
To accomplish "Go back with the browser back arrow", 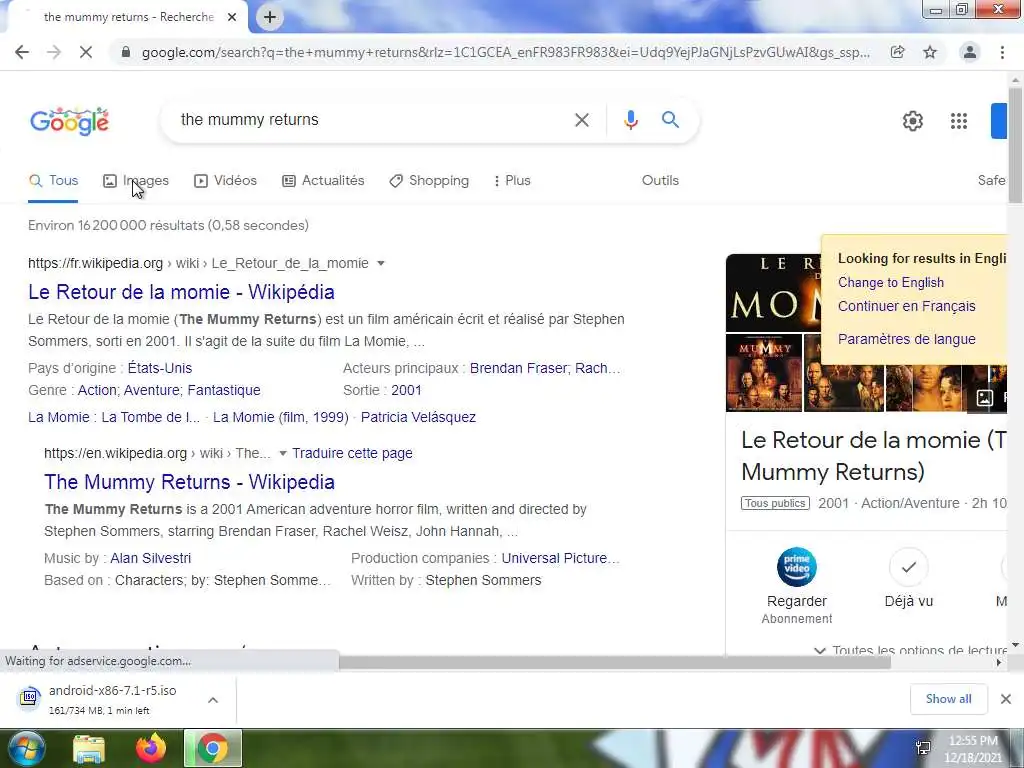I will point(22,52).
